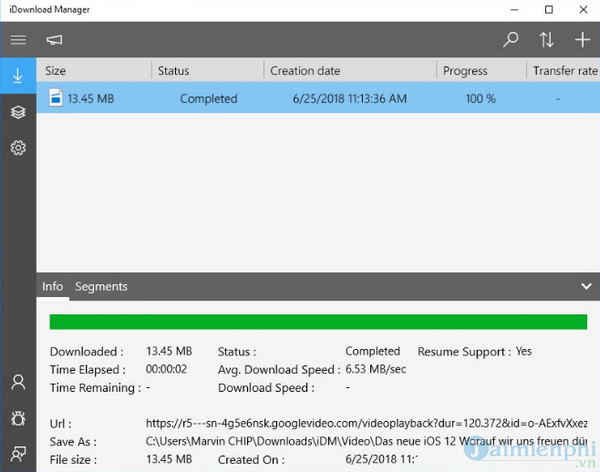Screen dimensions: 600x472
Task: Open the hamburger navigation menu
Action: pyautogui.click(x=18, y=40)
